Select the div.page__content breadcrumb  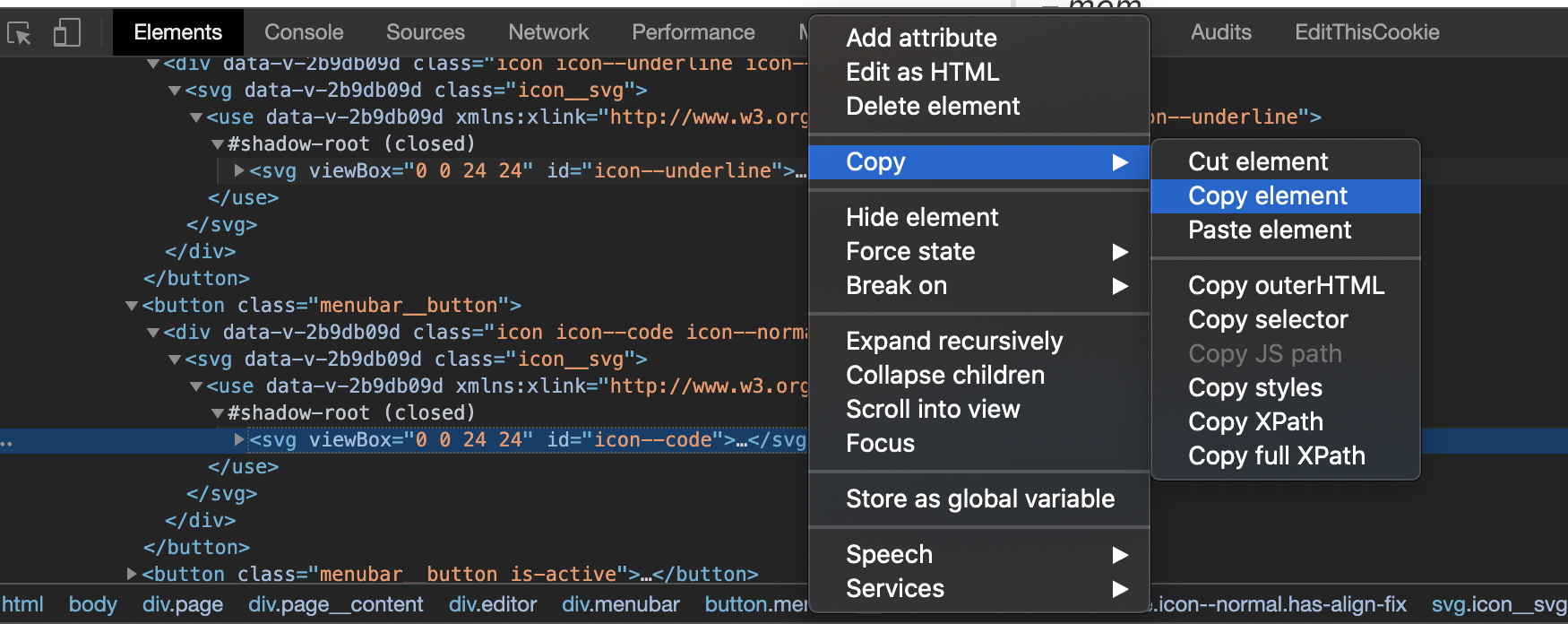coord(336,604)
